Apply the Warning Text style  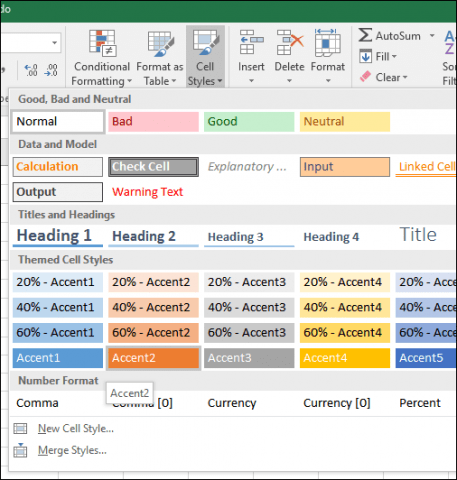point(147,192)
